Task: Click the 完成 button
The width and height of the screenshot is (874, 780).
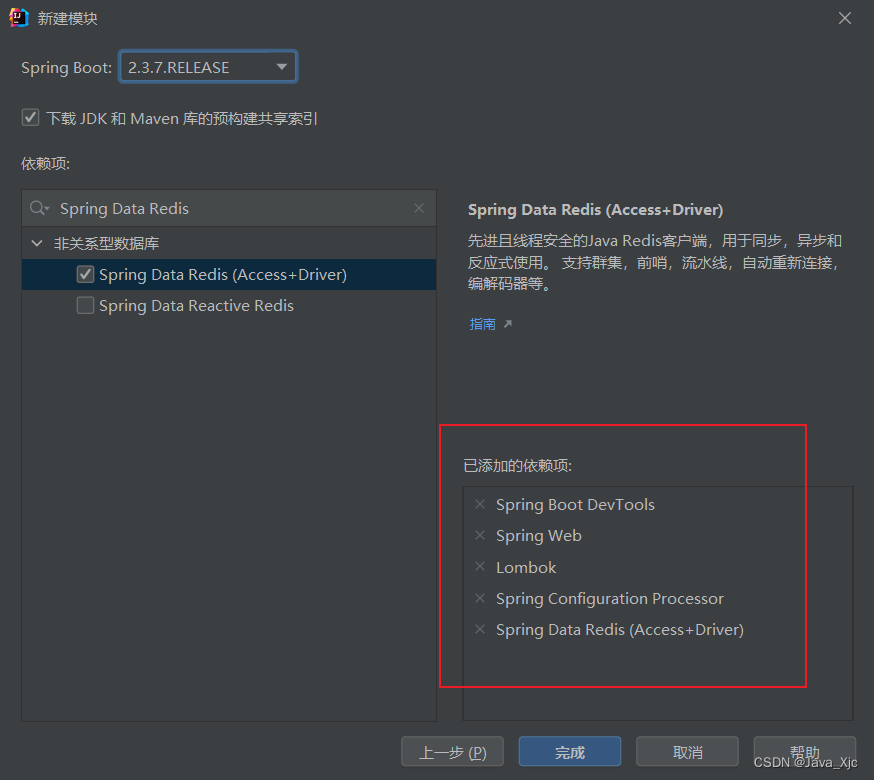Action: point(570,752)
